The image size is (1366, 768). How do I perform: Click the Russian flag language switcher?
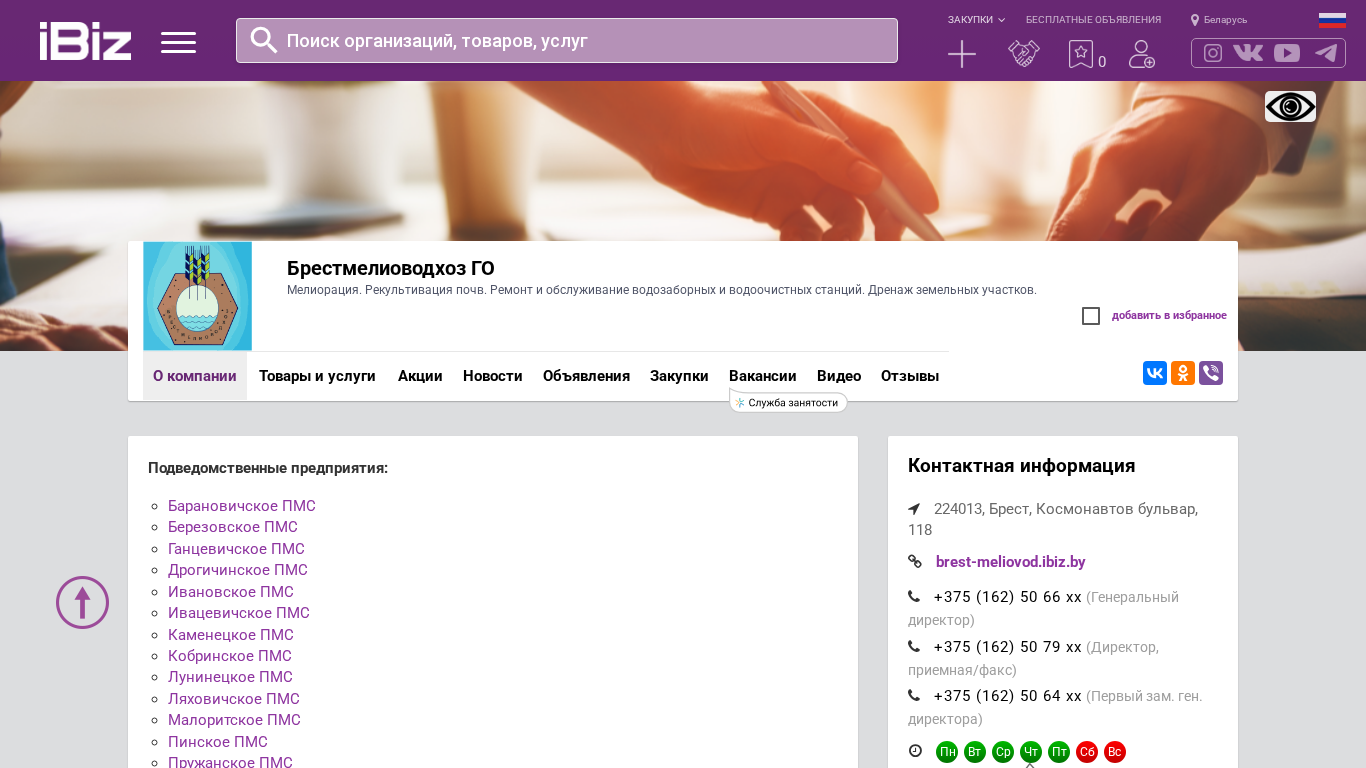click(1332, 20)
